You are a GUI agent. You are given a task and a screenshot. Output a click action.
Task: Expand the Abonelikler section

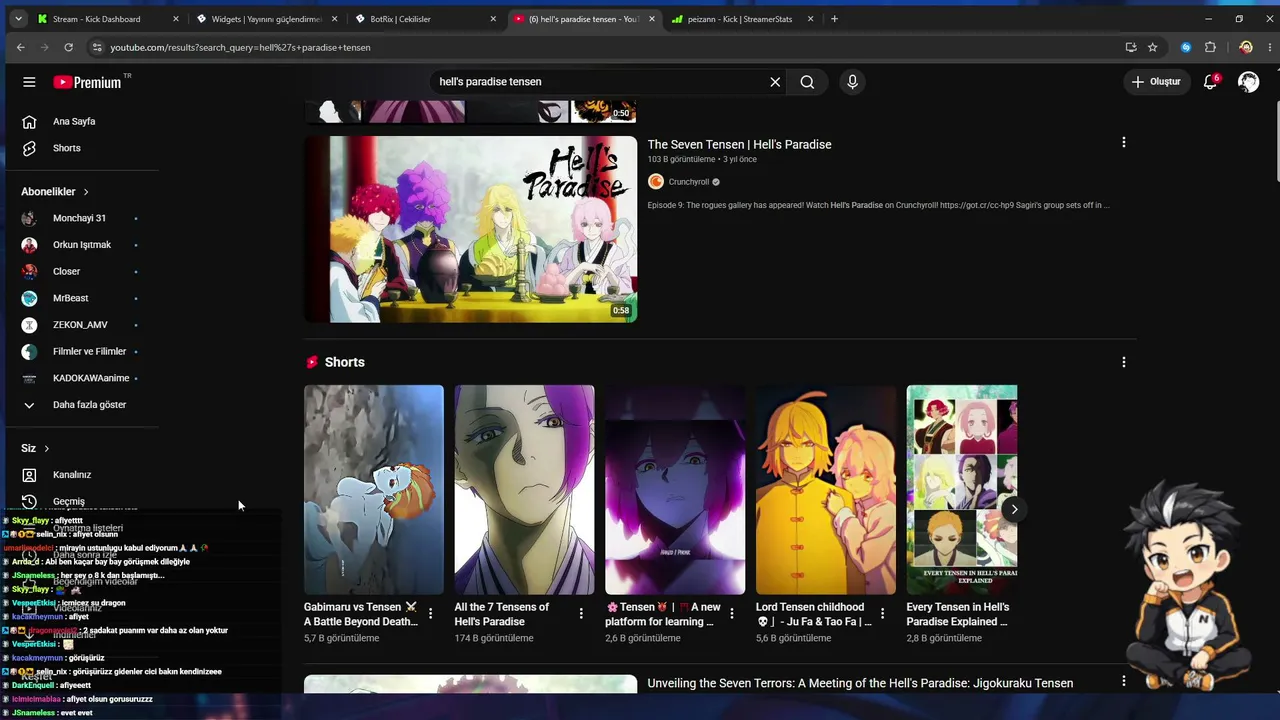click(x=55, y=191)
